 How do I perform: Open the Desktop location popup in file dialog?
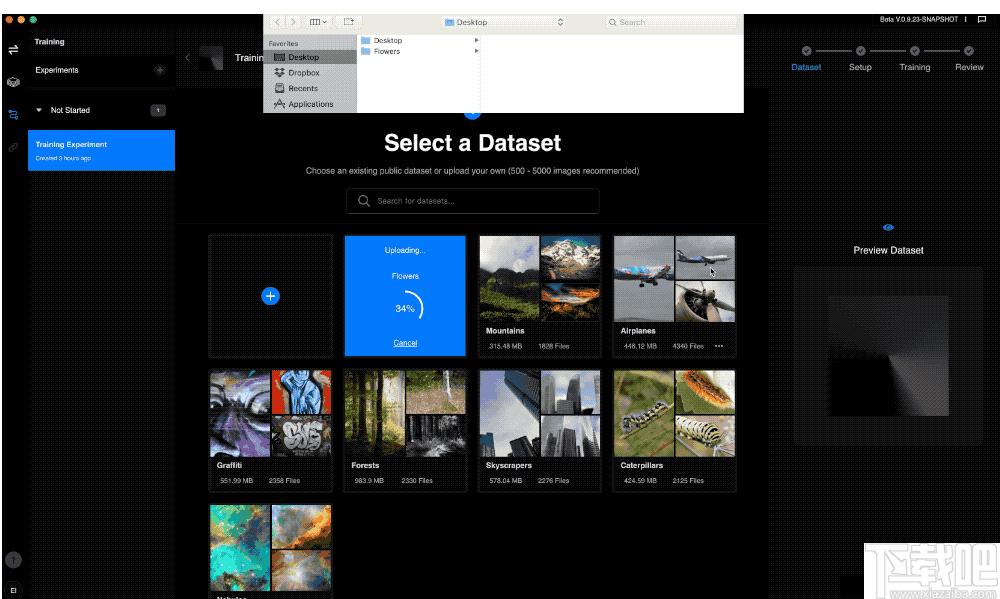pyautogui.click(x=504, y=22)
